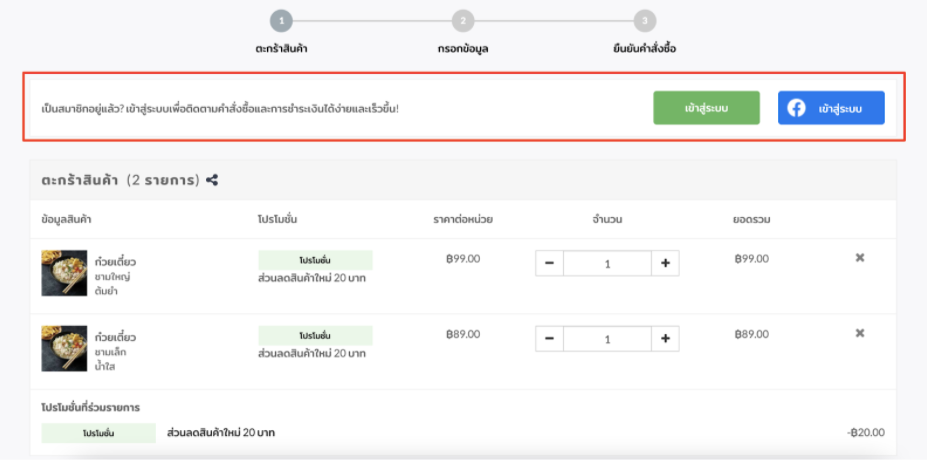927x460 pixels.
Task: Increase quantity for ชามใหญ่ ต้มยำ noodle
Action: (665, 263)
